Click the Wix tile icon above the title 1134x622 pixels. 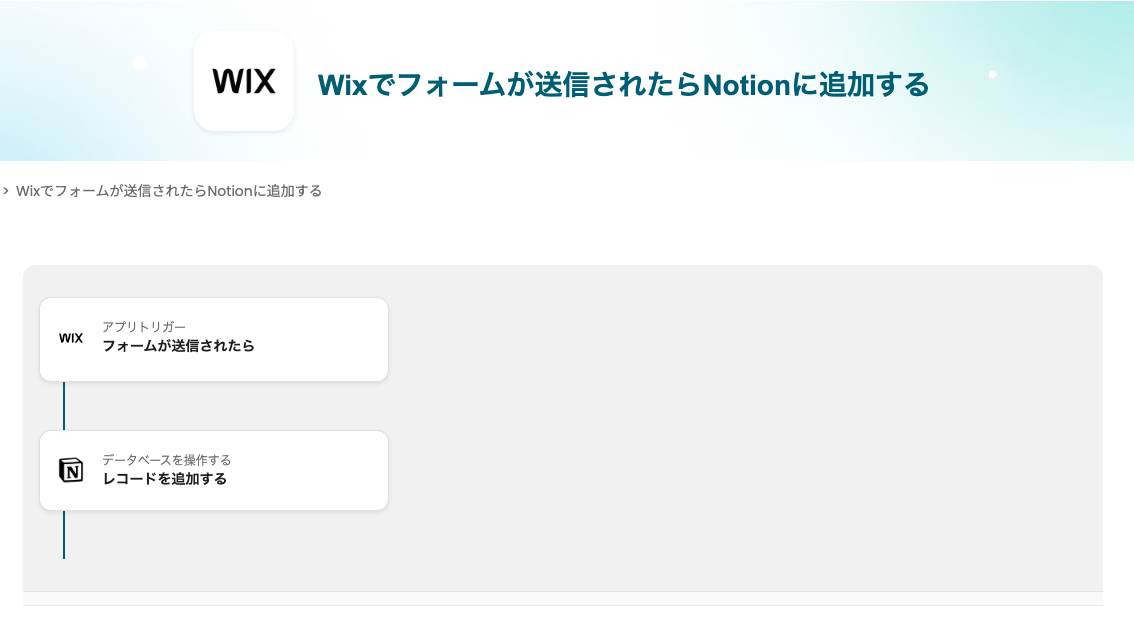[x=244, y=81]
